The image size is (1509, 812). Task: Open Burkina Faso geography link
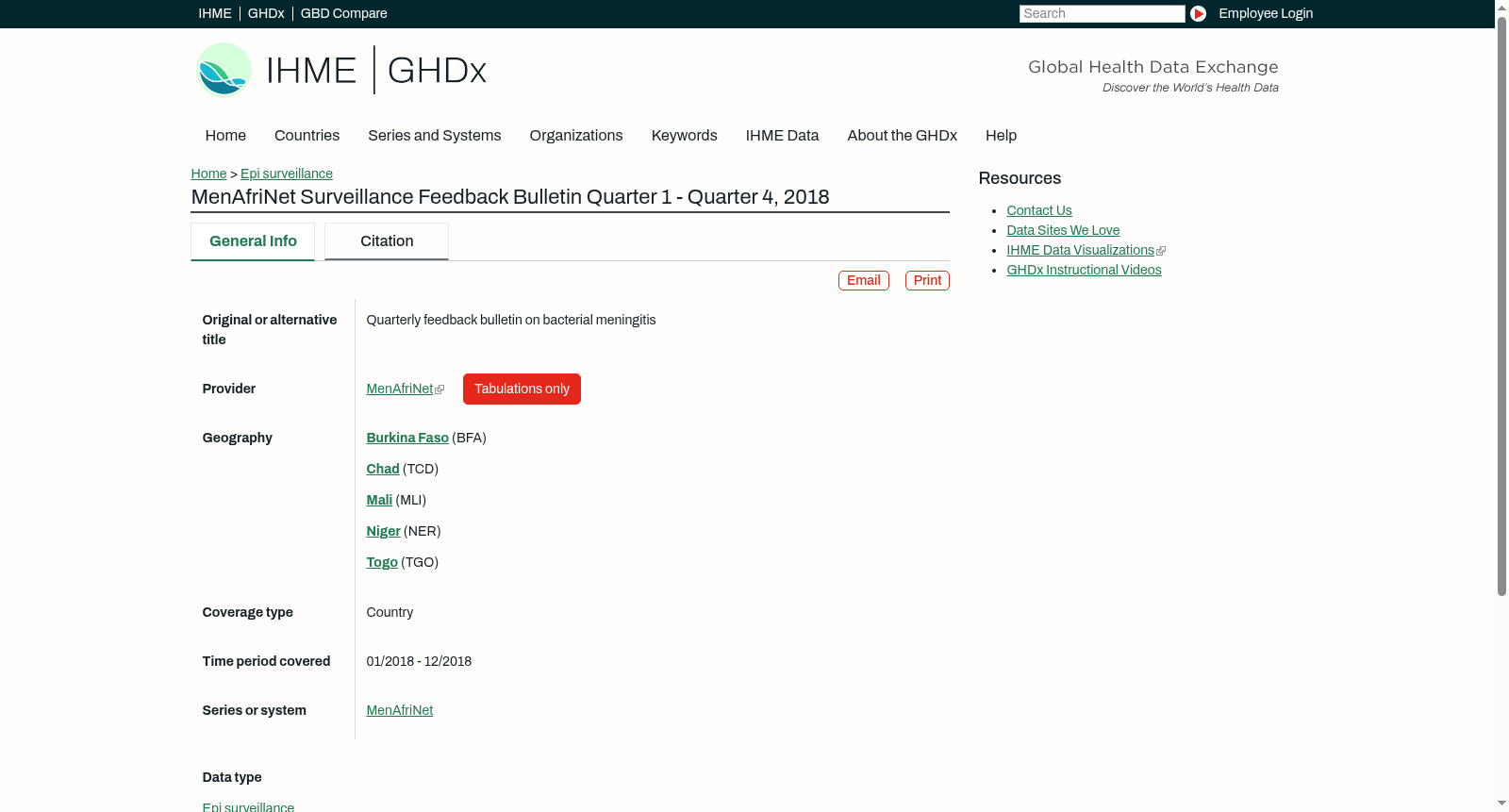pos(407,438)
